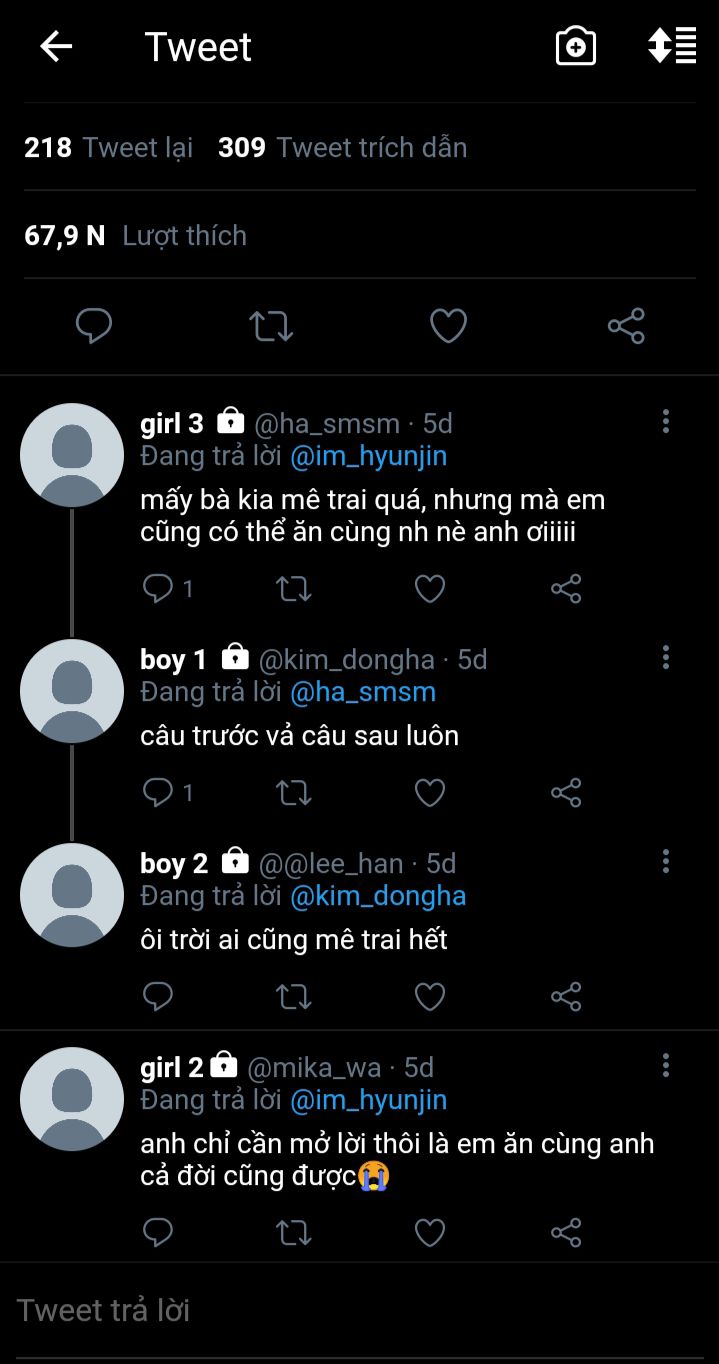Open the sort replies icon
Viewport: 719px width, 1364px height.
672,47
